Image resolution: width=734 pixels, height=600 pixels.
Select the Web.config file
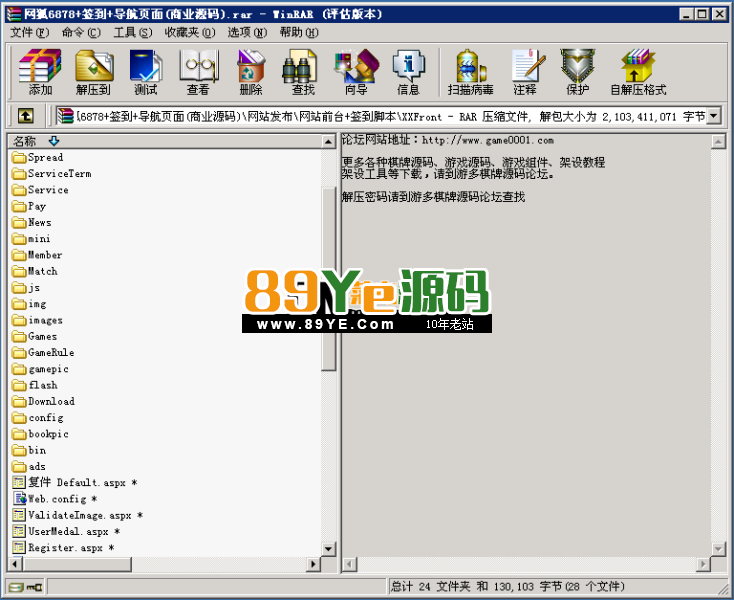[55, 499]
